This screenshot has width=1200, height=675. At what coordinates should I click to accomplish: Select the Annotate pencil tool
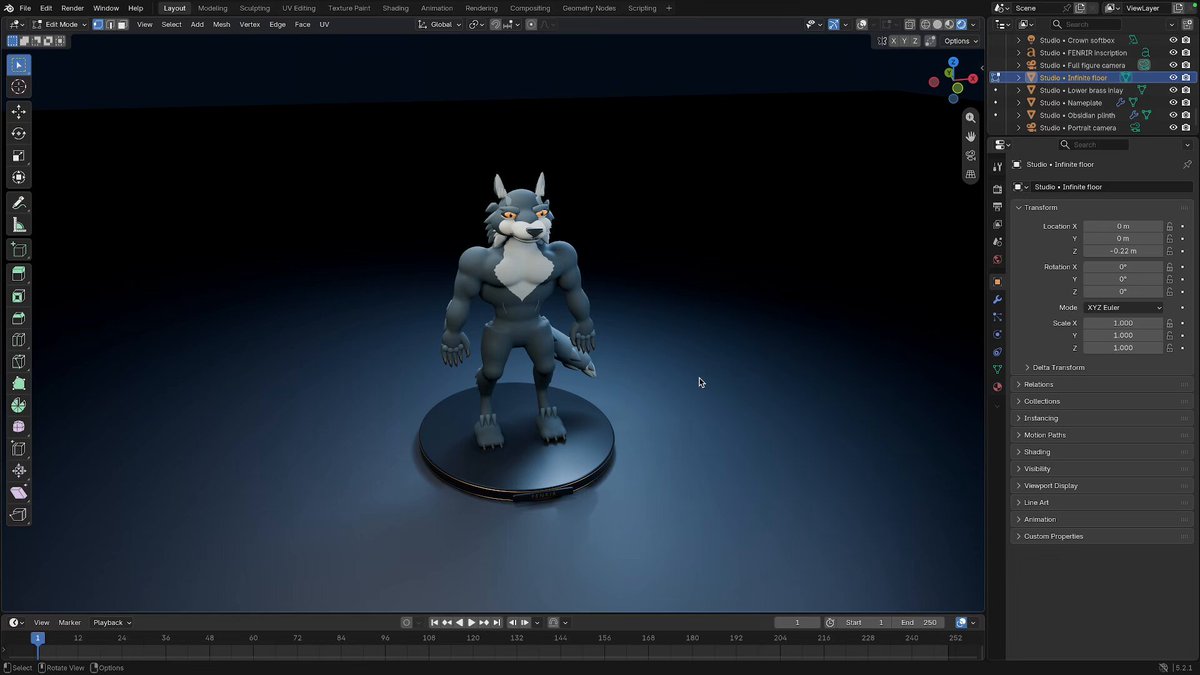[18, 202]
